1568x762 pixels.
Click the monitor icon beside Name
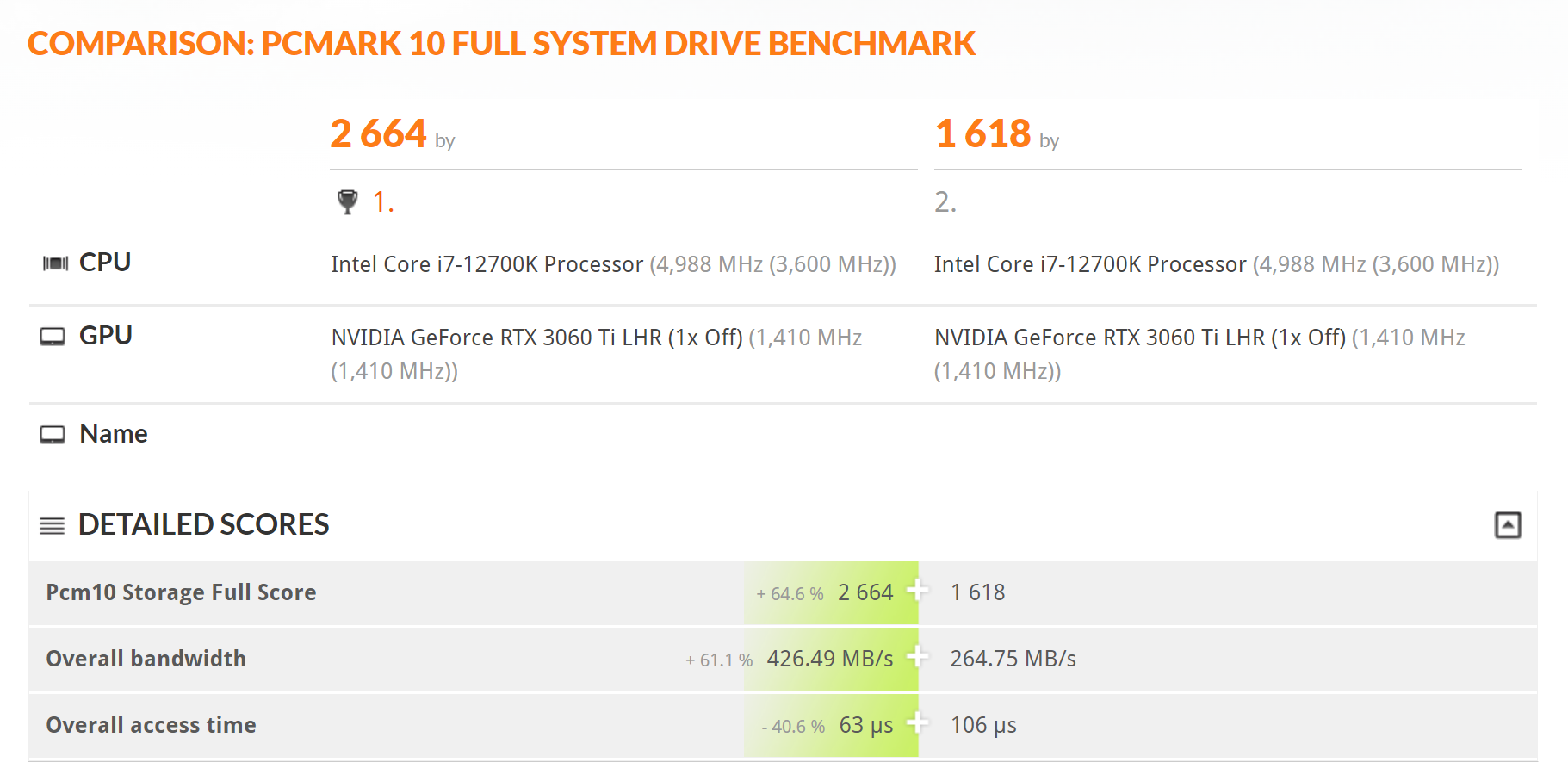(x=53, y=435)
